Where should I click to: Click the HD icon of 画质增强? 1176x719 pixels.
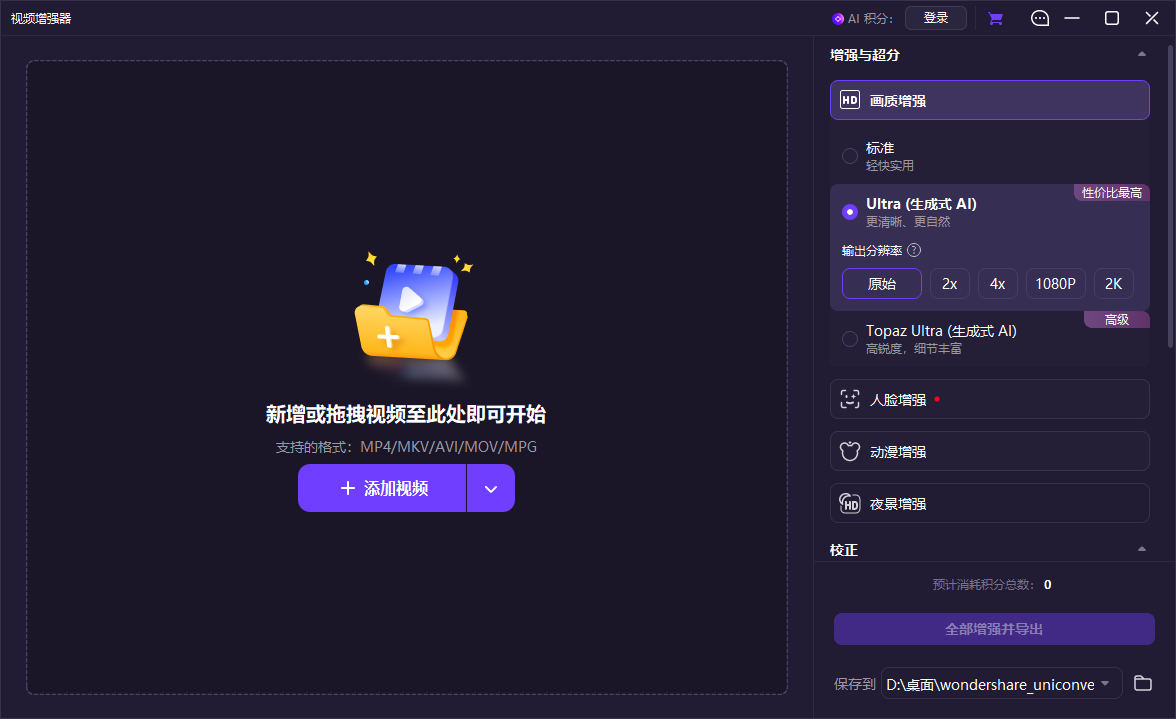(x=850, y=100)
